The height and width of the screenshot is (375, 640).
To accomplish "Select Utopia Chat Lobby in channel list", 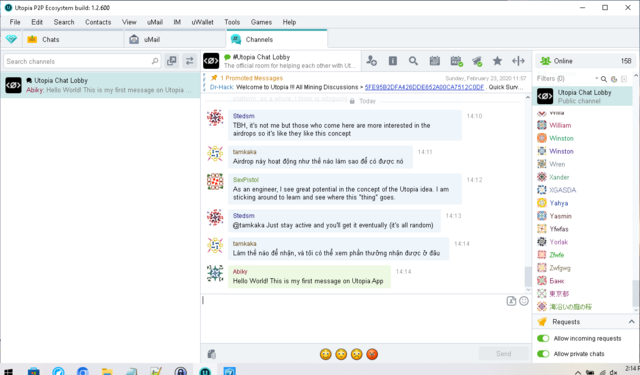I will click(100, 85).
